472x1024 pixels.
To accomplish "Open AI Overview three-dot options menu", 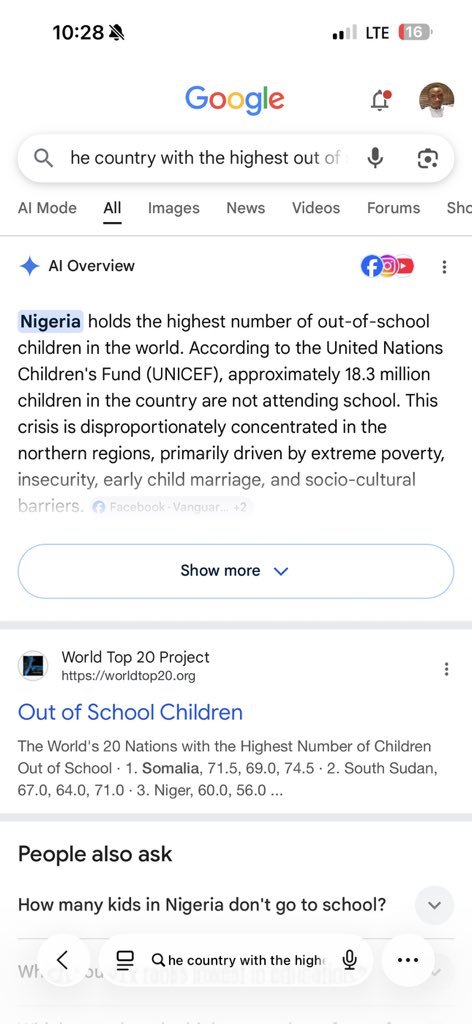I will 444,266.
